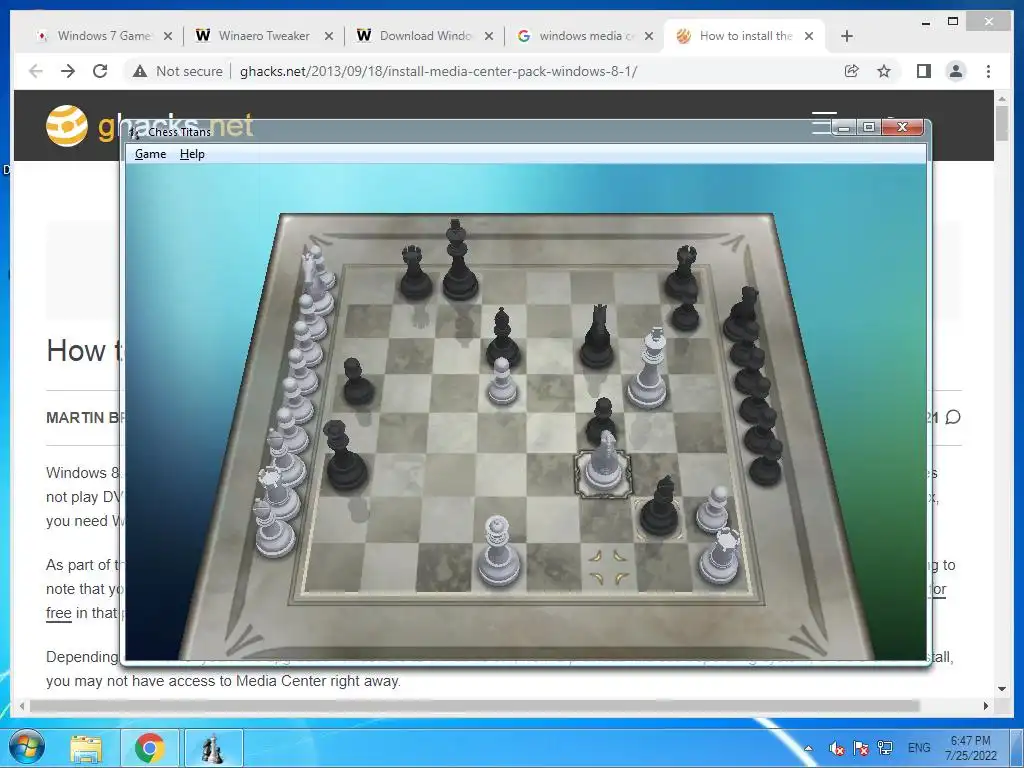Close the windows media search tab

648,36
